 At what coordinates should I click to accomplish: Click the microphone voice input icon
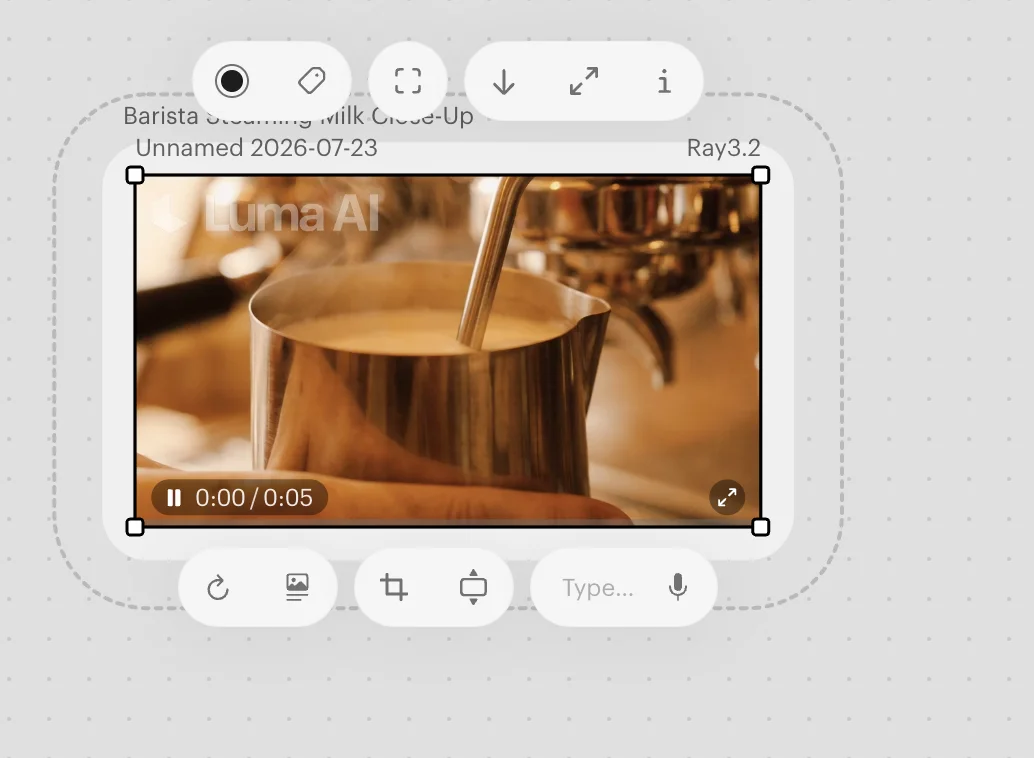tap(678, 587)
